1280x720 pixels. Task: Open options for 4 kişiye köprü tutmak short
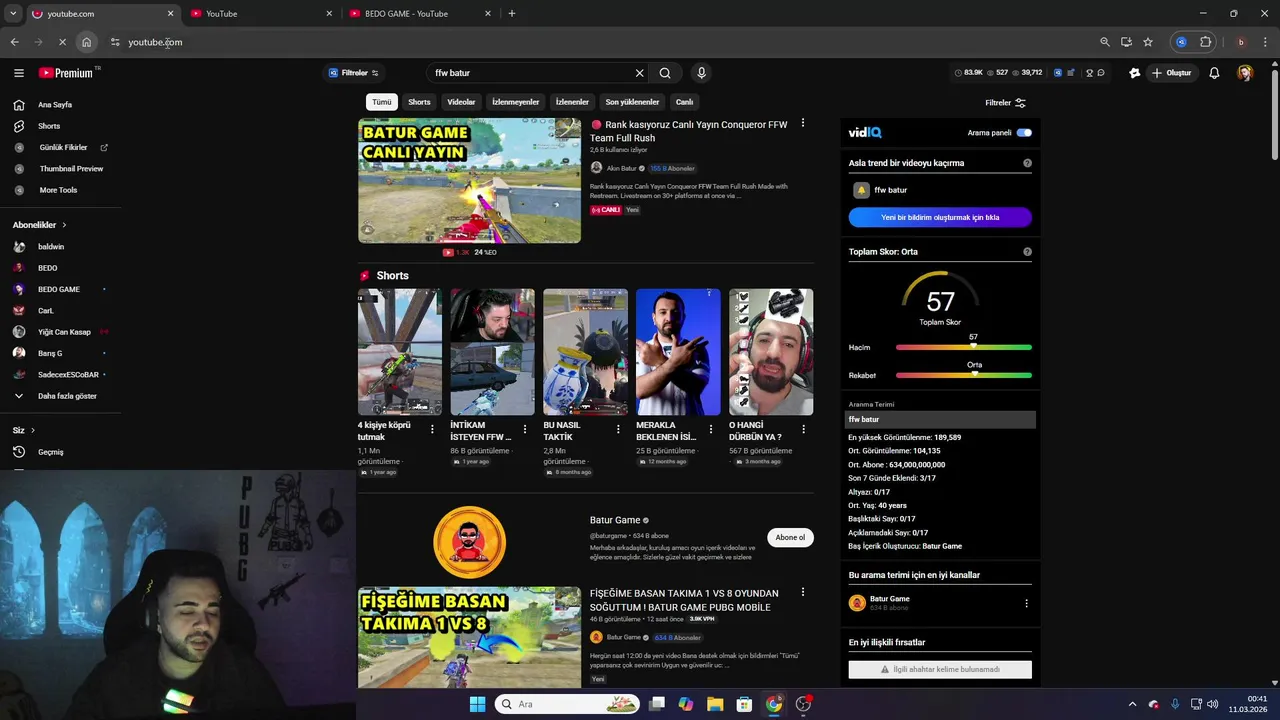[432, 429]
